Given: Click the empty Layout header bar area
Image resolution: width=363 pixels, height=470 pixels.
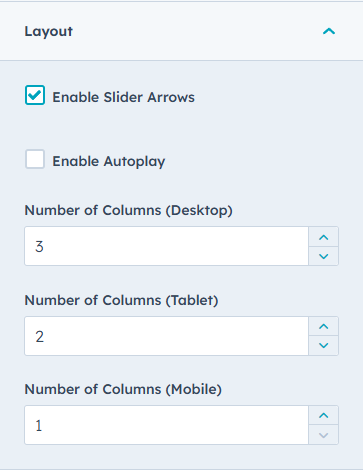Looking at the screenshot, I should click(x=197, y=31).
